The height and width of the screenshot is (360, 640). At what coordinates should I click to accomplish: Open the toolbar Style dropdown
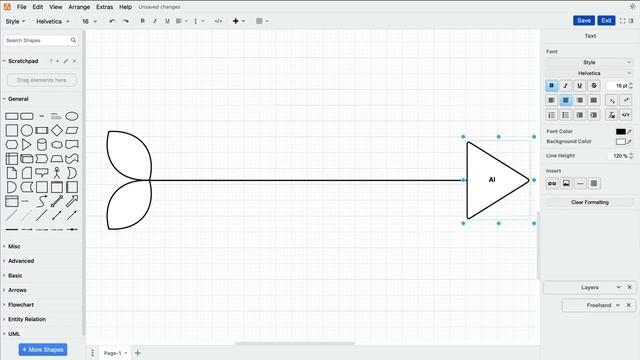pyautogui.click(x=15, y=21)
